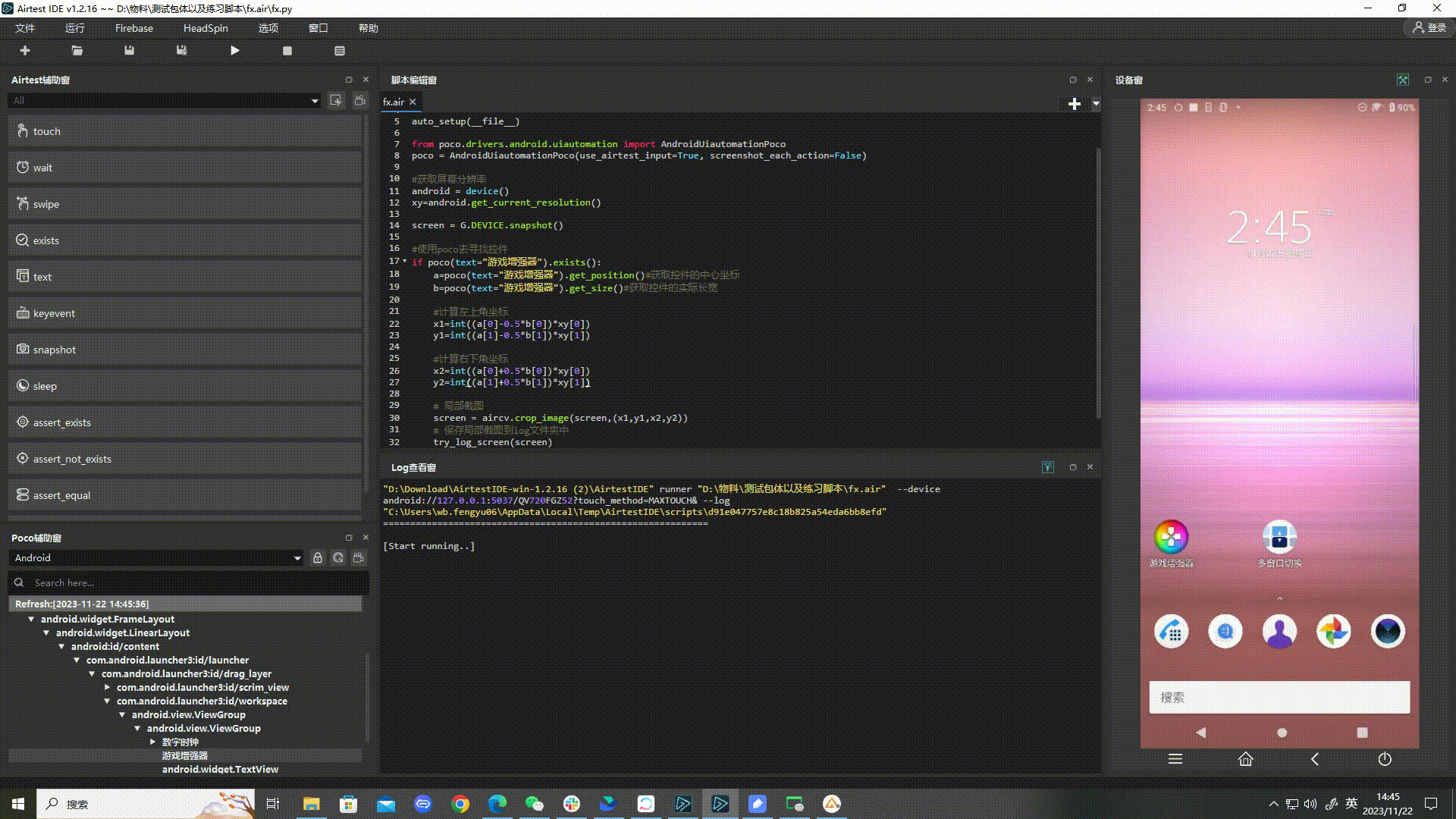Switch to the fx.air script tab
This screenshot has height=819, width=1456.
tap(393, 102)
